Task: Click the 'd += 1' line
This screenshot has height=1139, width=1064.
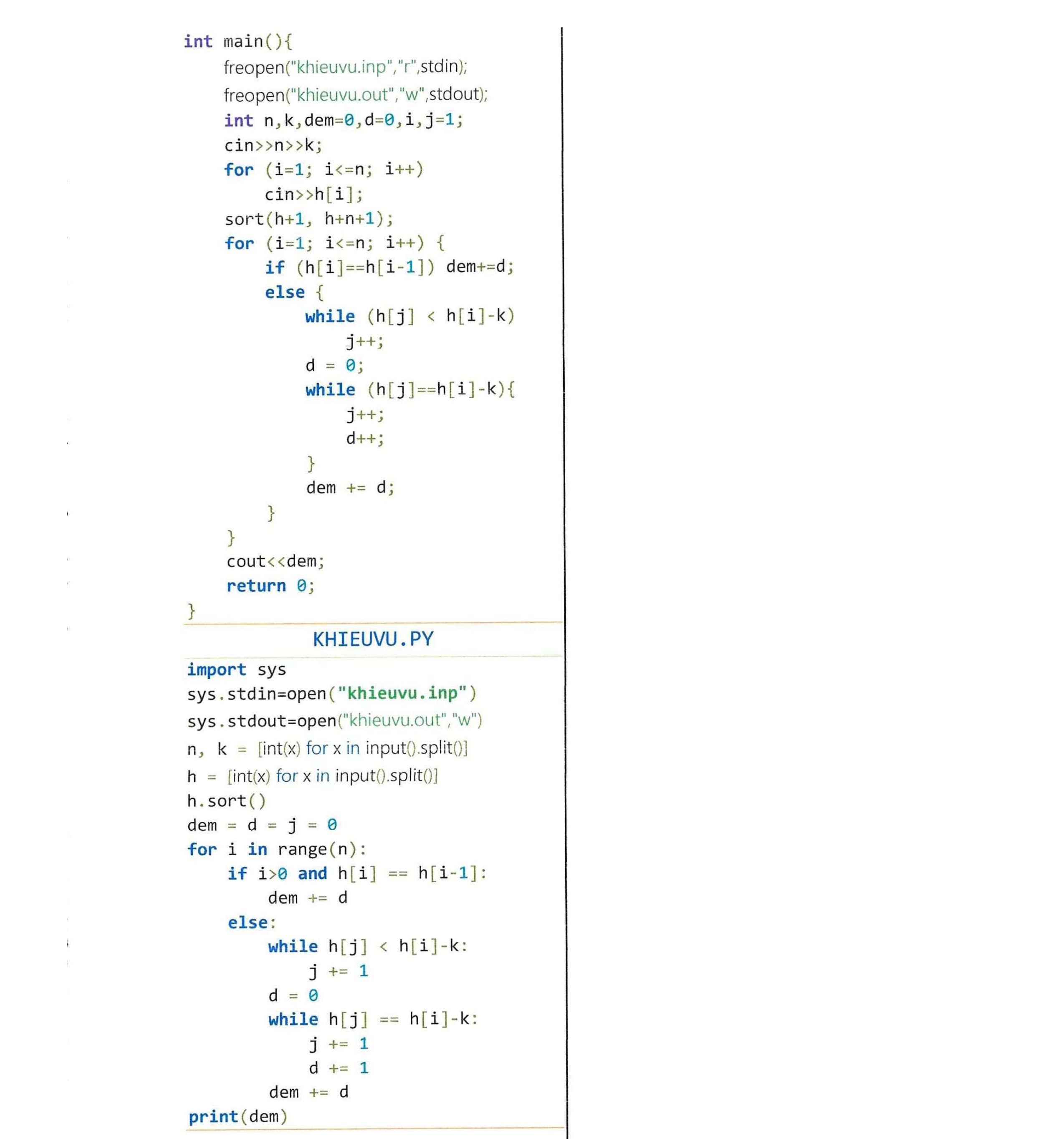Action: (339, 1068)
